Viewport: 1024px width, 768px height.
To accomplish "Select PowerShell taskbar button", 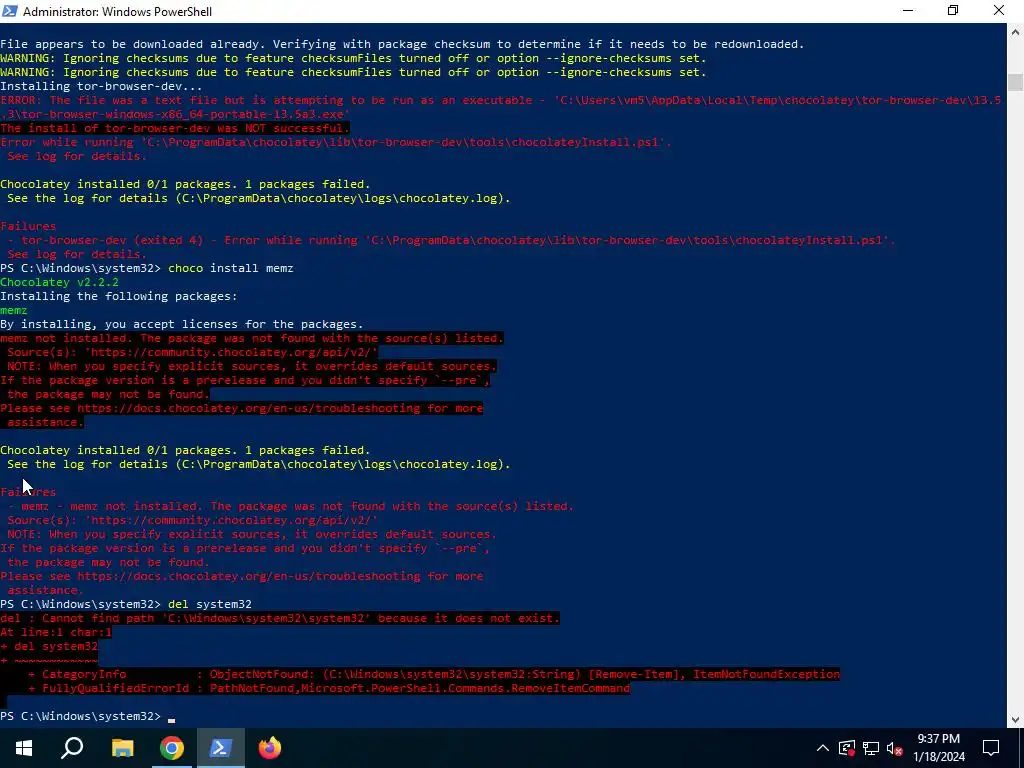I will [x=220, y=748].
